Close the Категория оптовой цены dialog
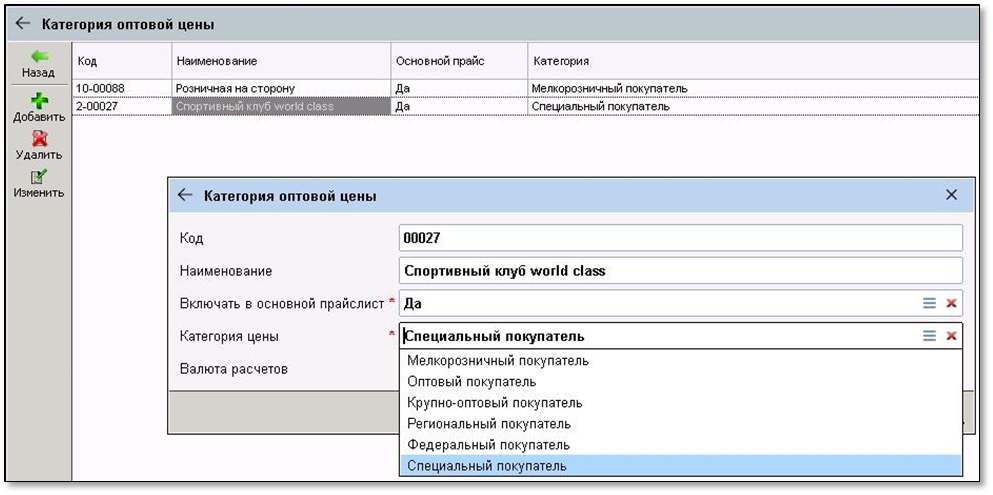 pyautogui.click(x=951, y=195)
